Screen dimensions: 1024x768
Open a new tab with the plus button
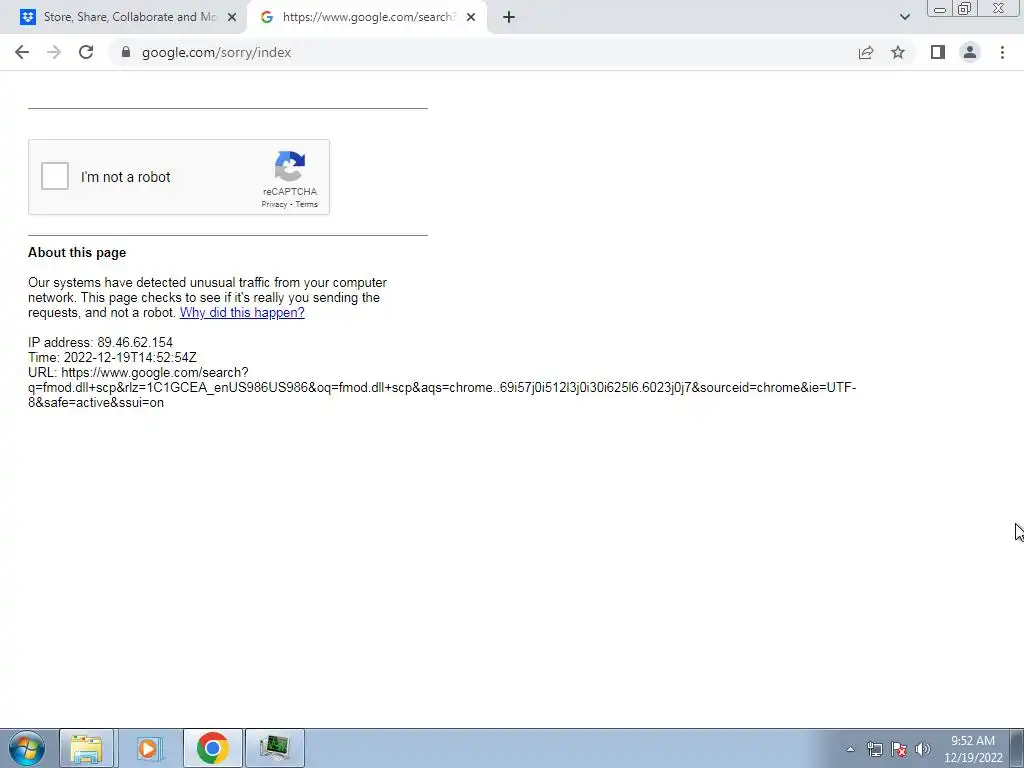pos(509,18)
